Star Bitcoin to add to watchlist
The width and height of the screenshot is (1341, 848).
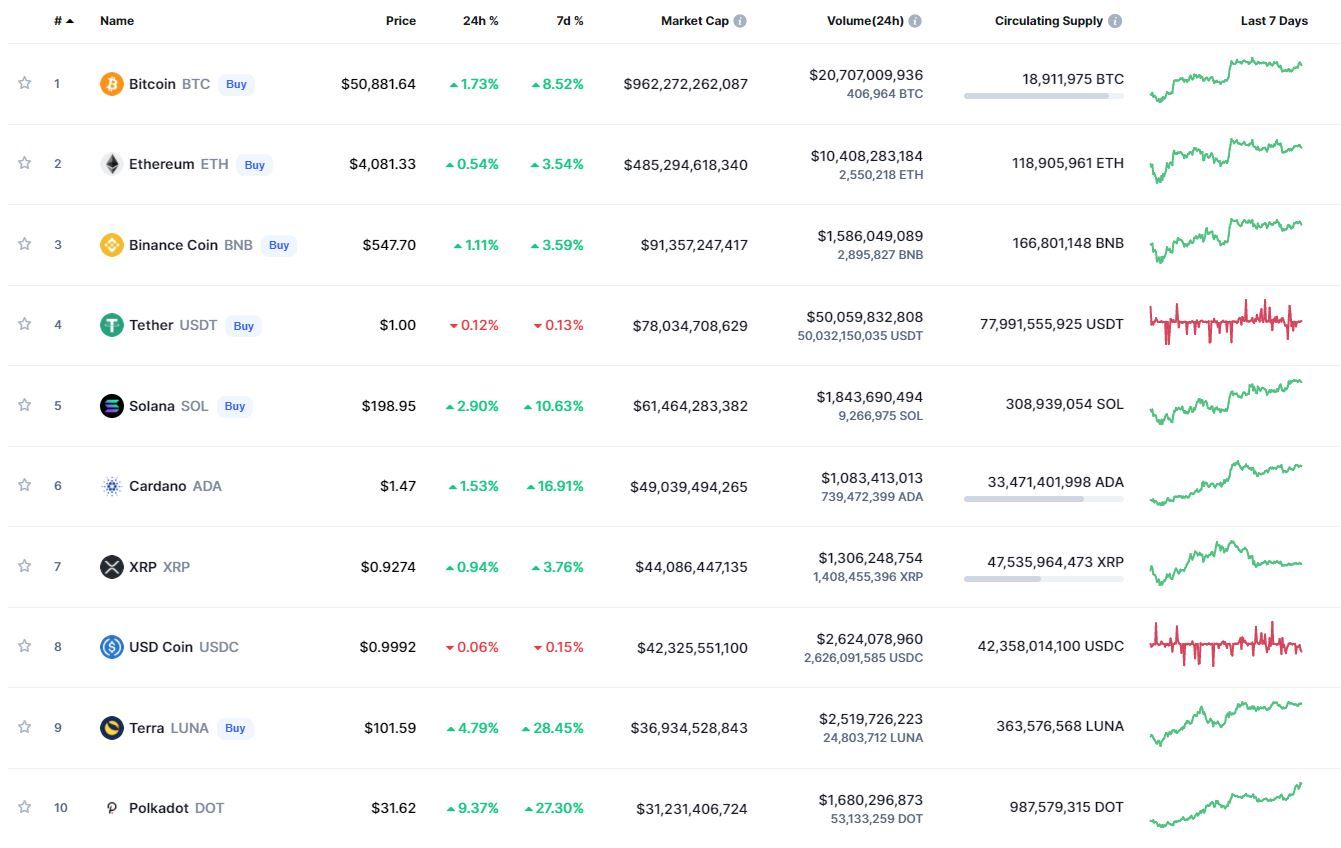click(x=24, y=83)
